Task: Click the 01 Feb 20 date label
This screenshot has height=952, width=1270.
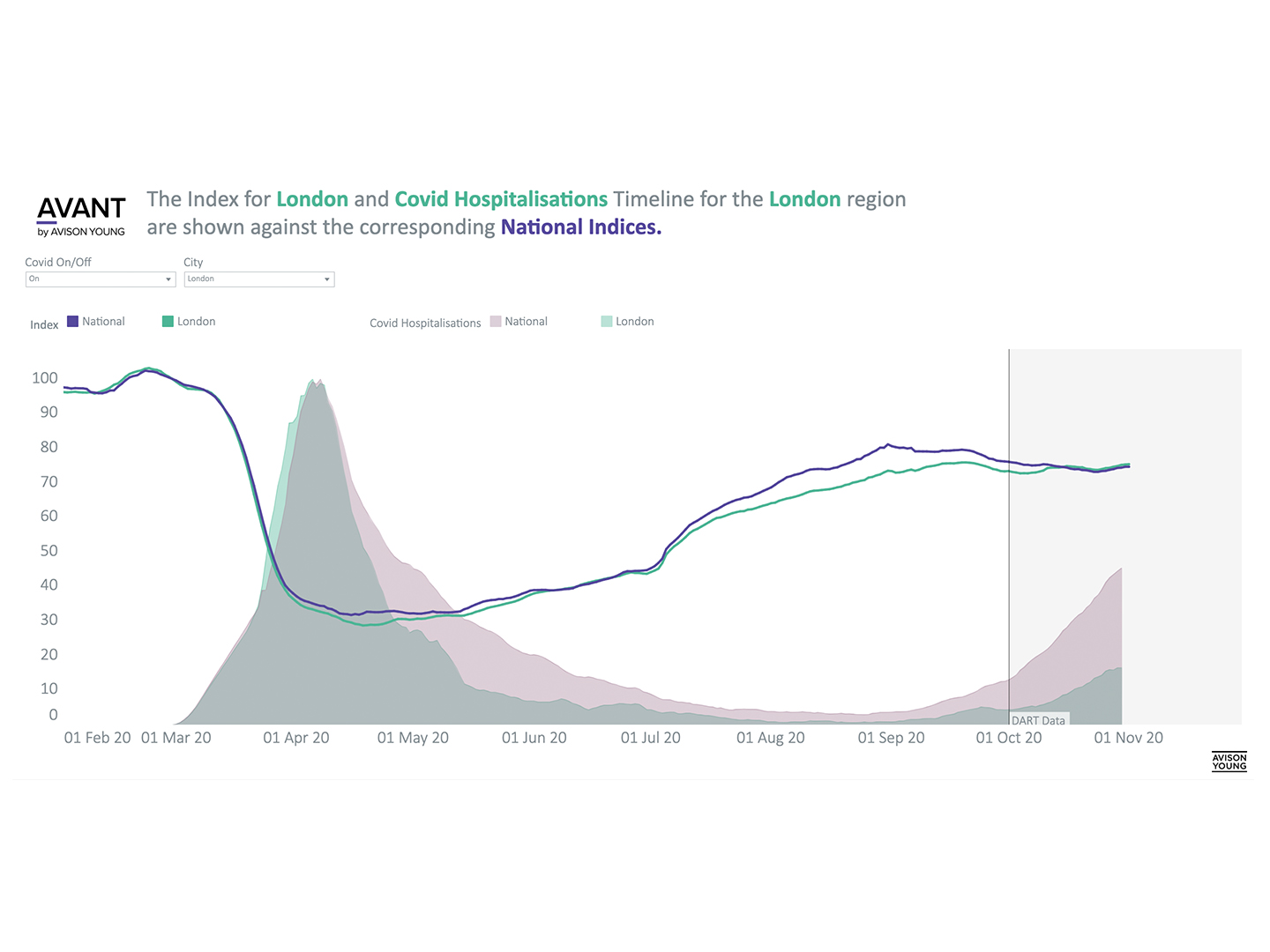Action: coord(97,738)
